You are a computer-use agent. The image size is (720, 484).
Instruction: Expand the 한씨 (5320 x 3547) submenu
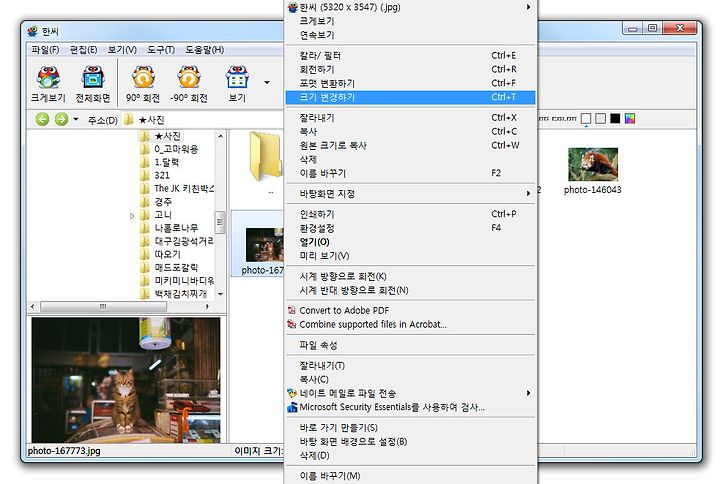pyautogui.click(x=410, y=7)
